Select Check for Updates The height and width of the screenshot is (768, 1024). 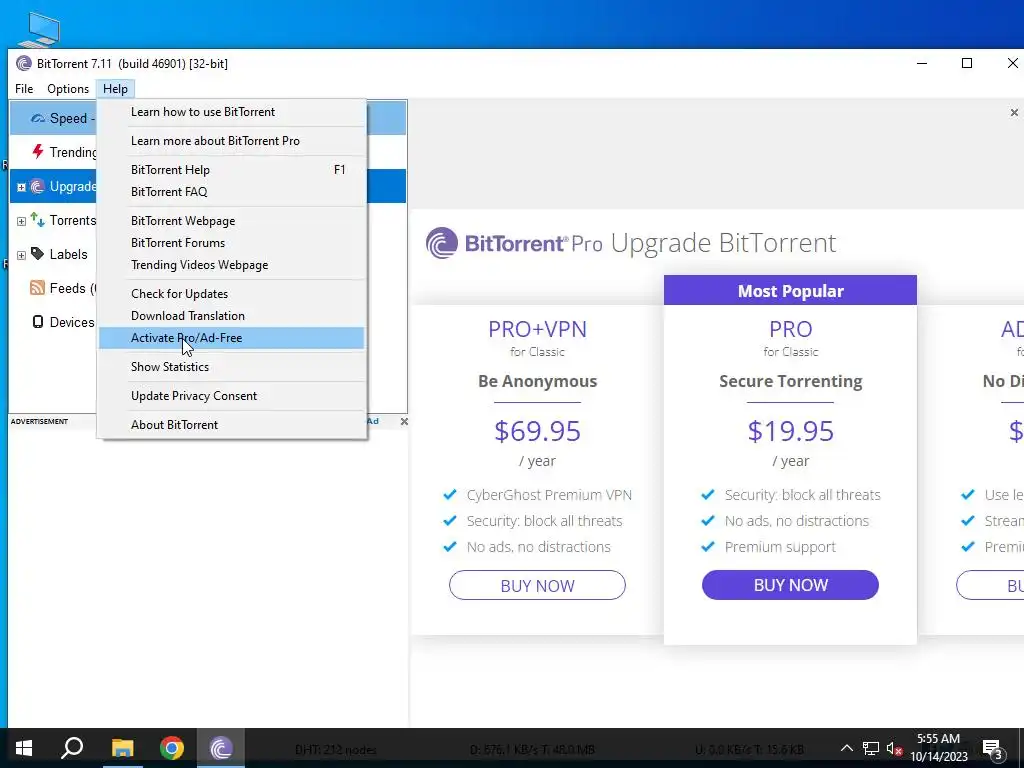[x=231, y=294]
